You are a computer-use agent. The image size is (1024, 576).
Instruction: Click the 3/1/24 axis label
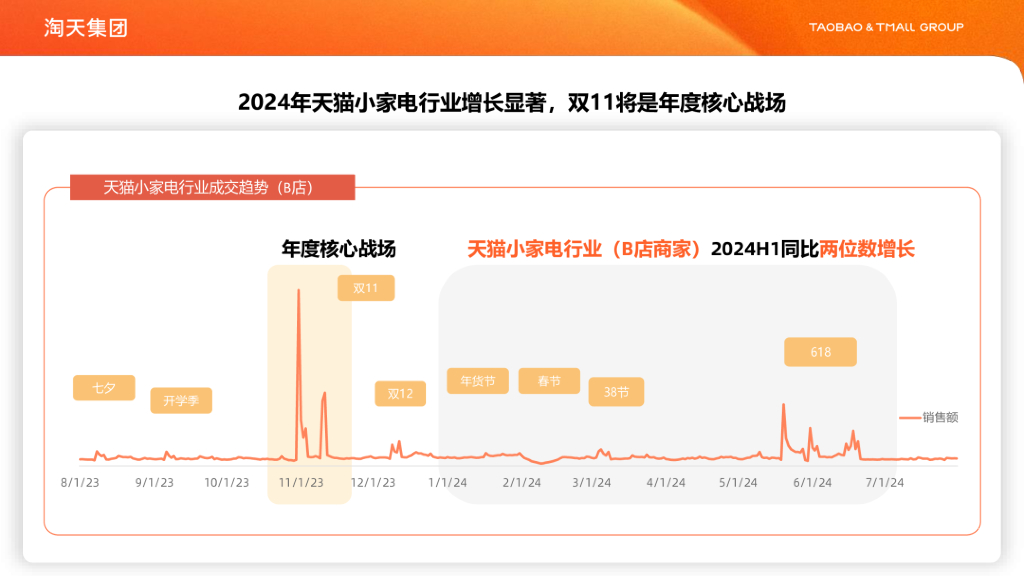tap(592, 483)
